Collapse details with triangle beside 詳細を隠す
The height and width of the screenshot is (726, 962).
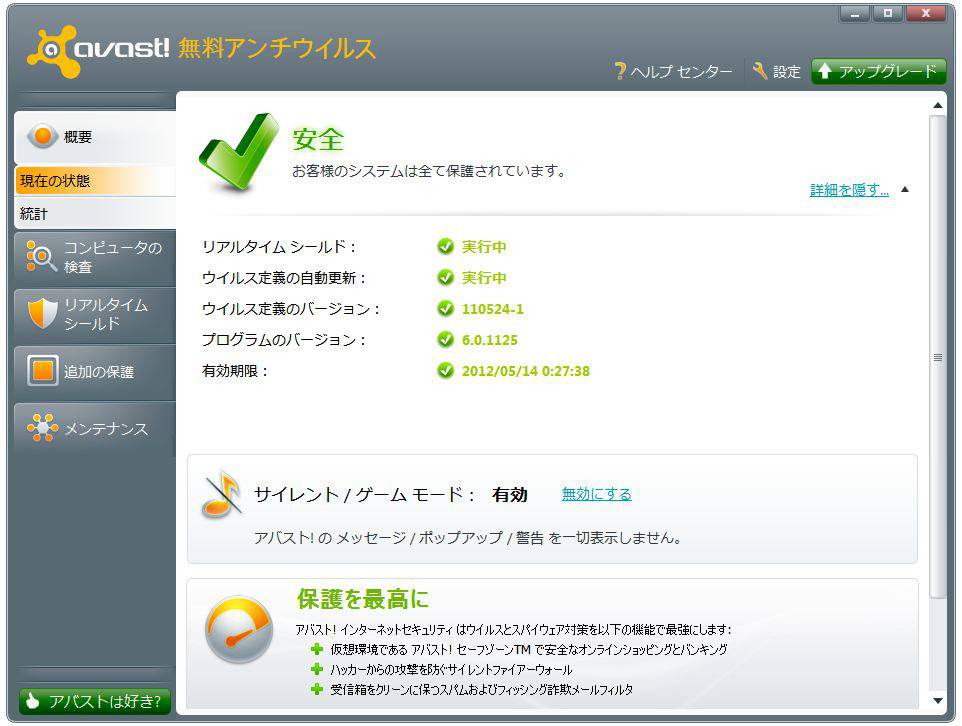tap(905, 189)
